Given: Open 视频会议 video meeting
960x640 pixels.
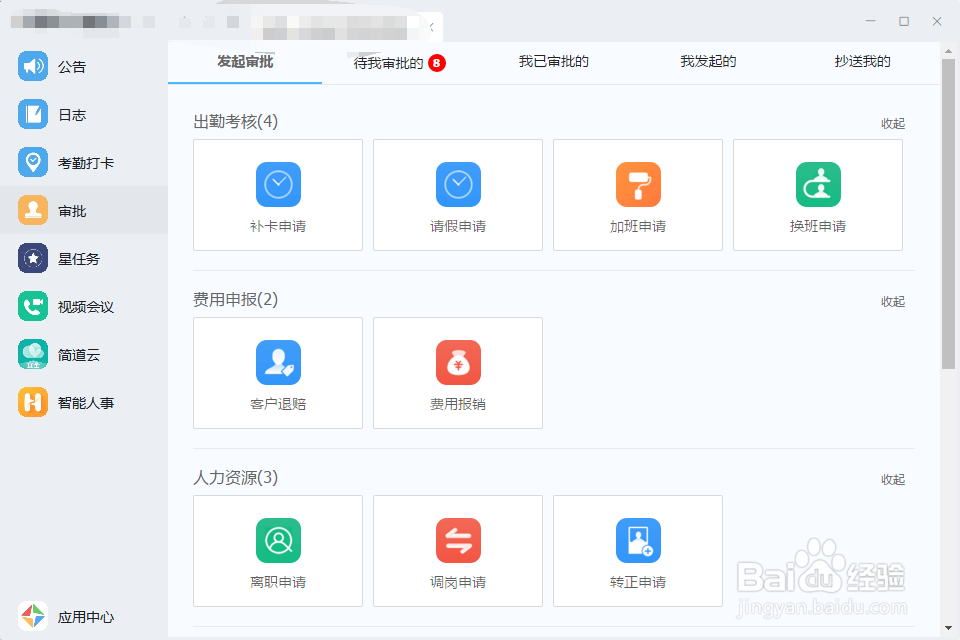Looking at the screenshot, I should coord(75,306).
